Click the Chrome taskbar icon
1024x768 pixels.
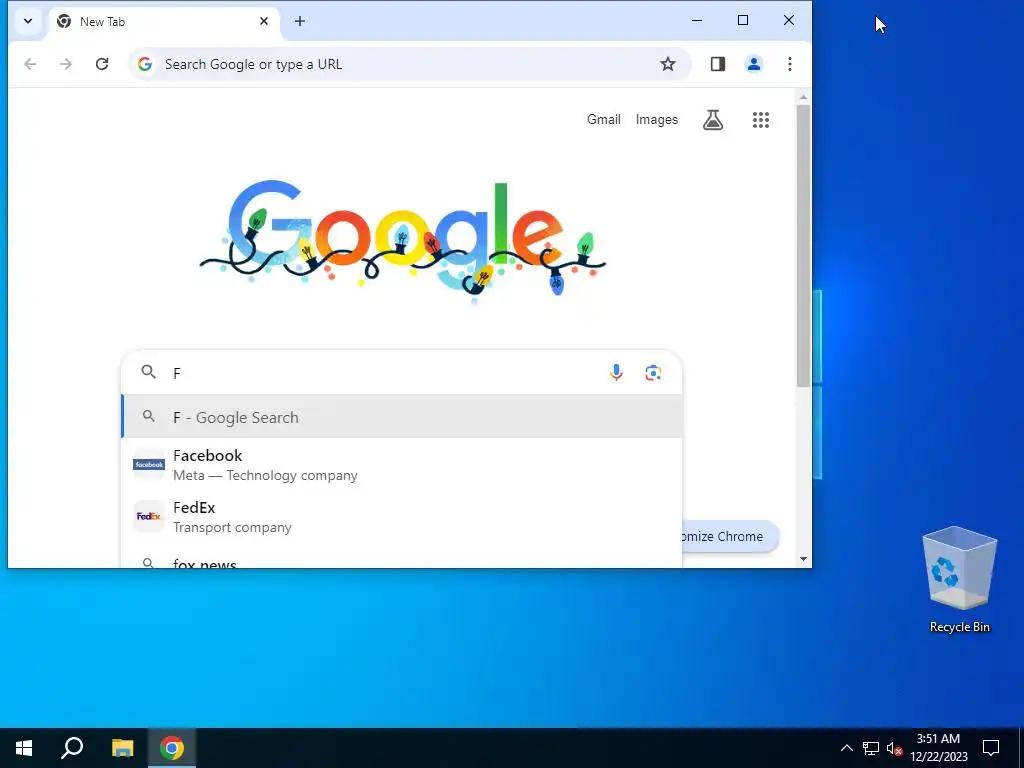[x=172, y=748]
